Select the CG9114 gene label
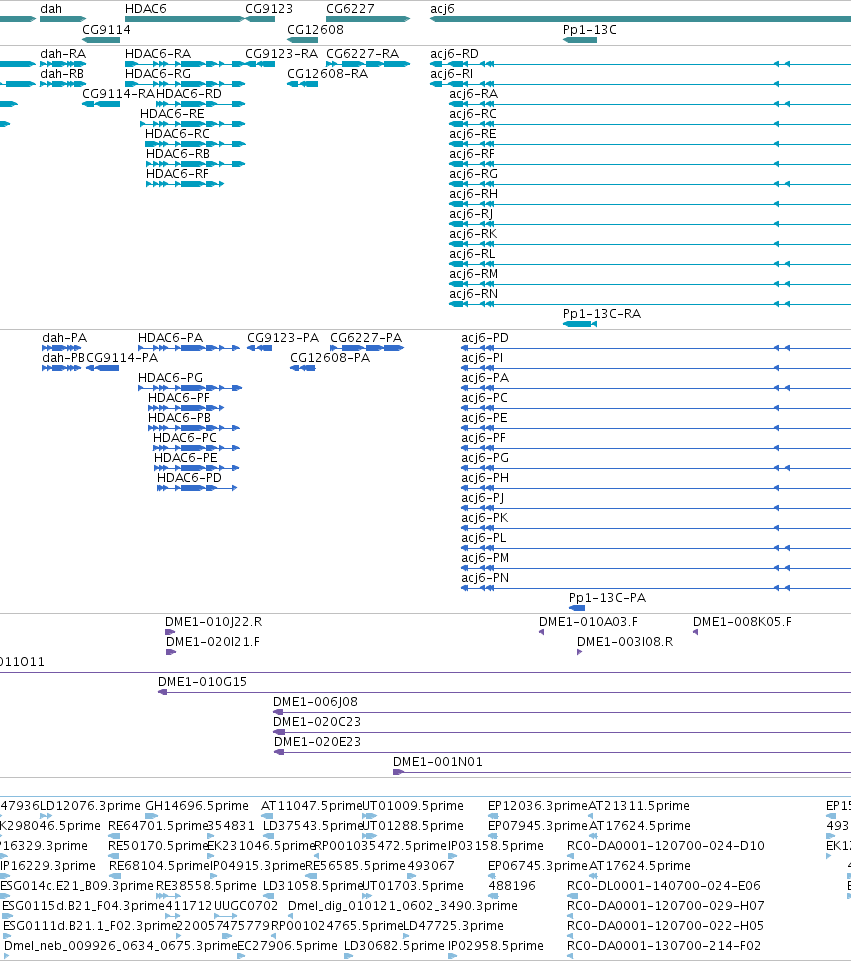851x961 pixels. (x=107, y=30)
